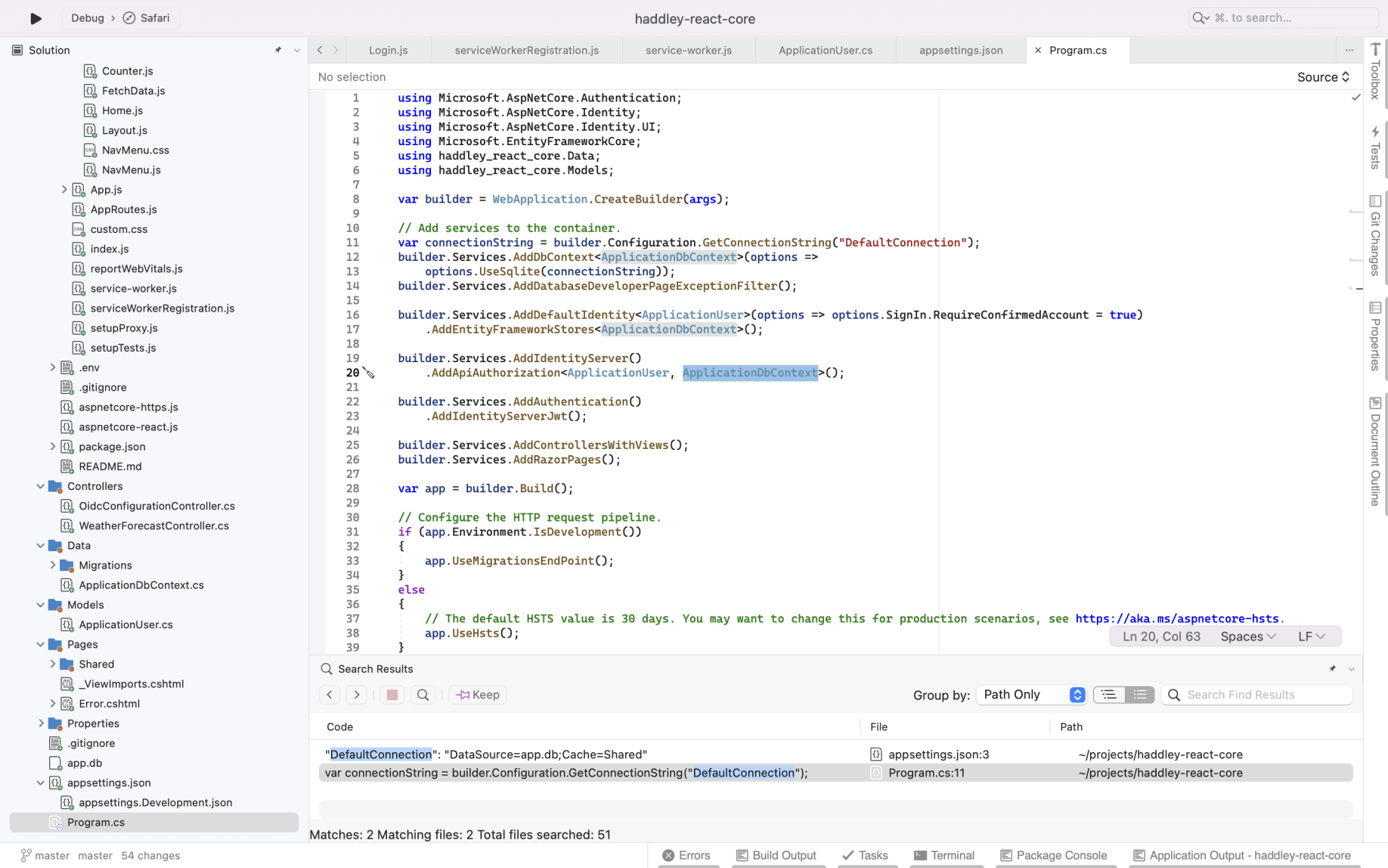1388x868 pixels.
Task: Switch to the appsettings.json tab
Action: tap(960, 50)
